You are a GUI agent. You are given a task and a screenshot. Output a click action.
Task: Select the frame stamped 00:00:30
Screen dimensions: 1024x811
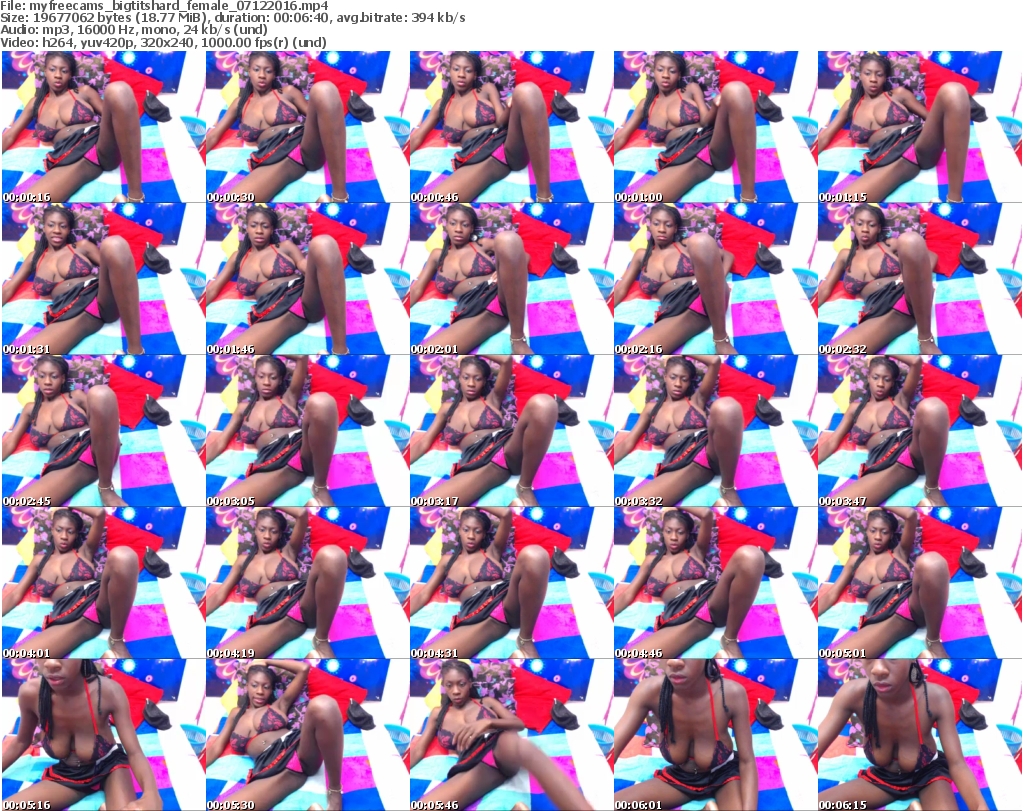coord(307,127)
